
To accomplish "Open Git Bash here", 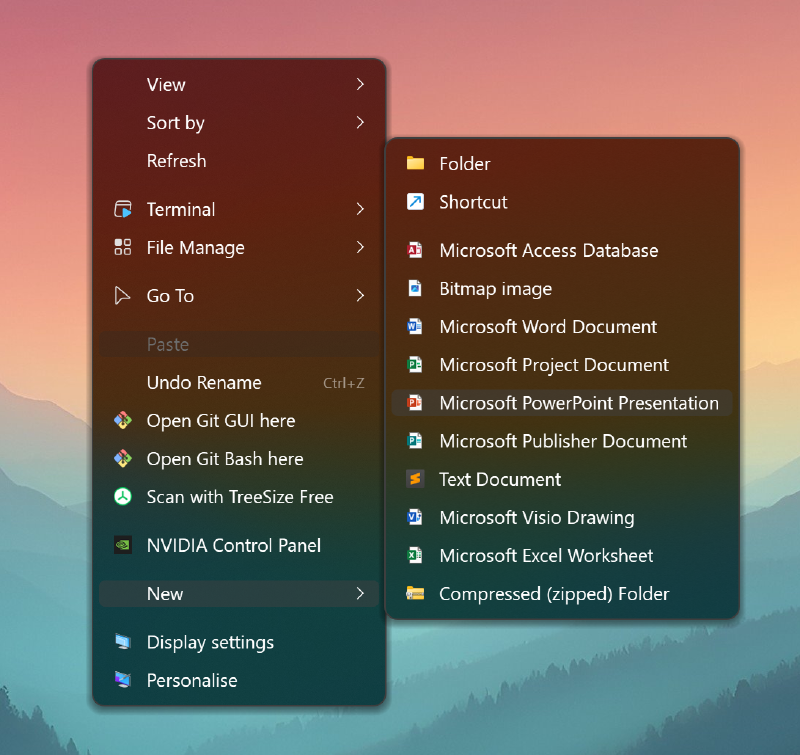I will (x=225, y=459).
